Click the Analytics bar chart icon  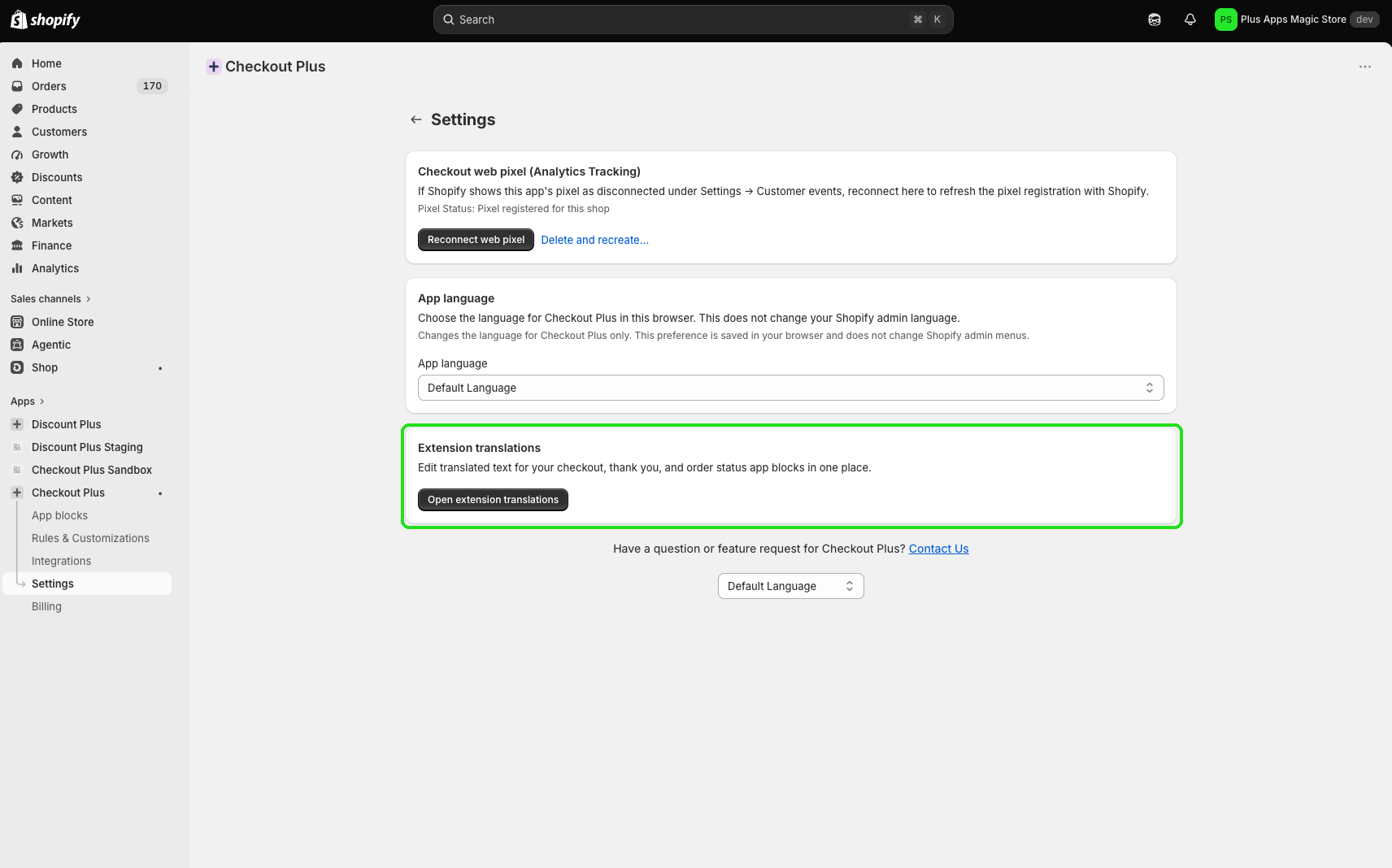click(x=17, y=268)
